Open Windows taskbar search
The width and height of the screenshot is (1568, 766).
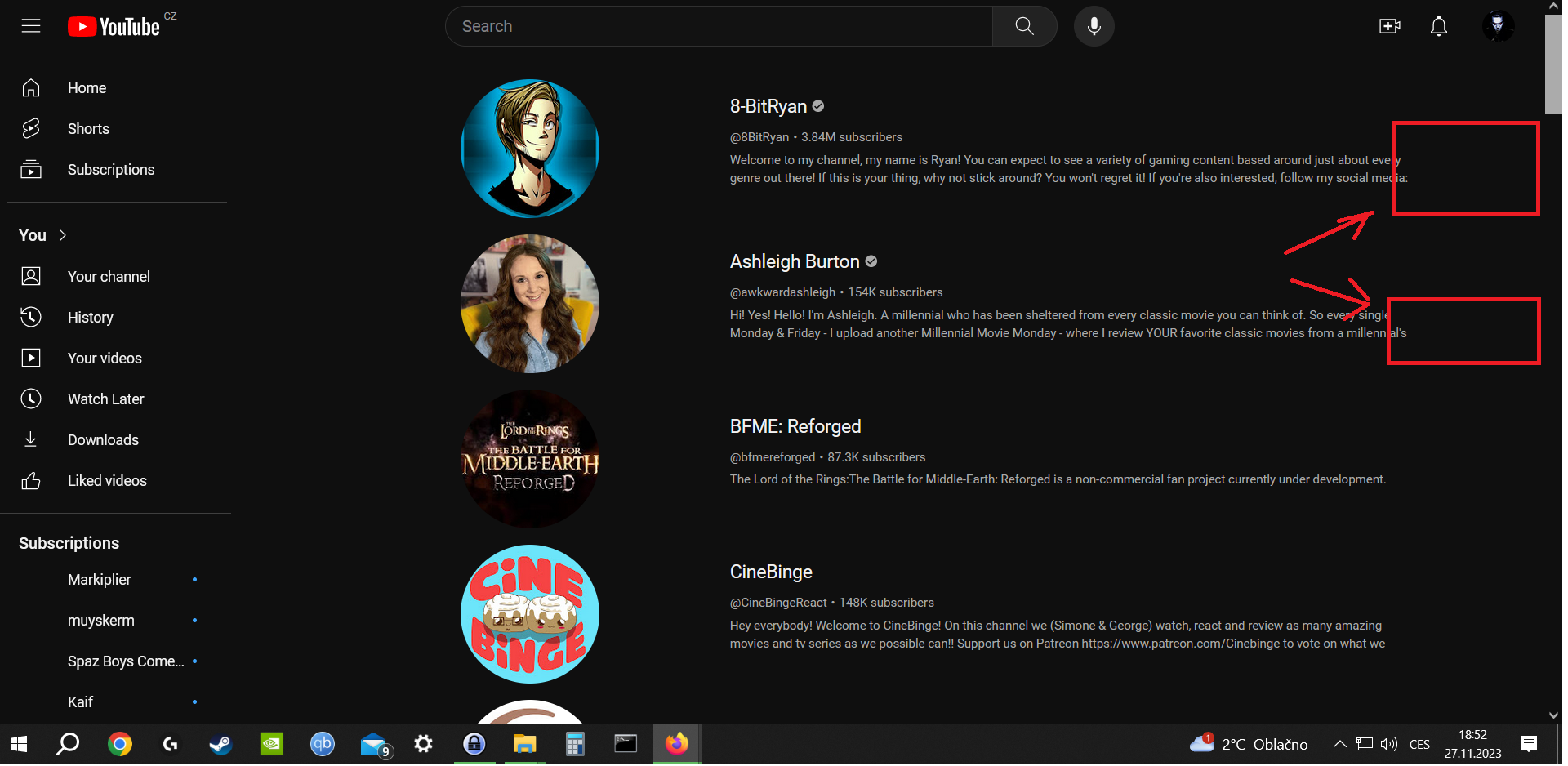coord(68,744)
